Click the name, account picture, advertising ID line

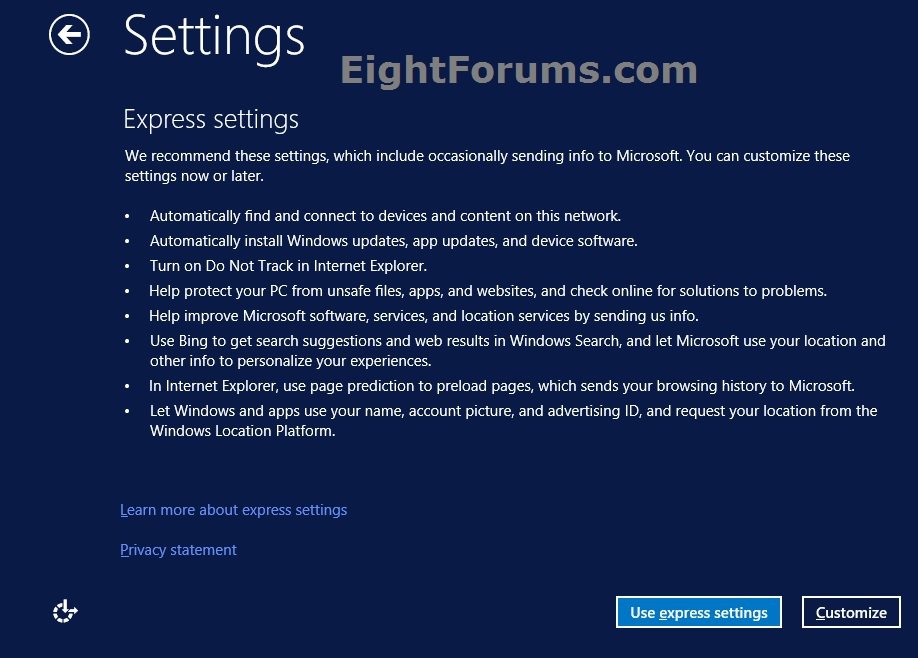513,421
